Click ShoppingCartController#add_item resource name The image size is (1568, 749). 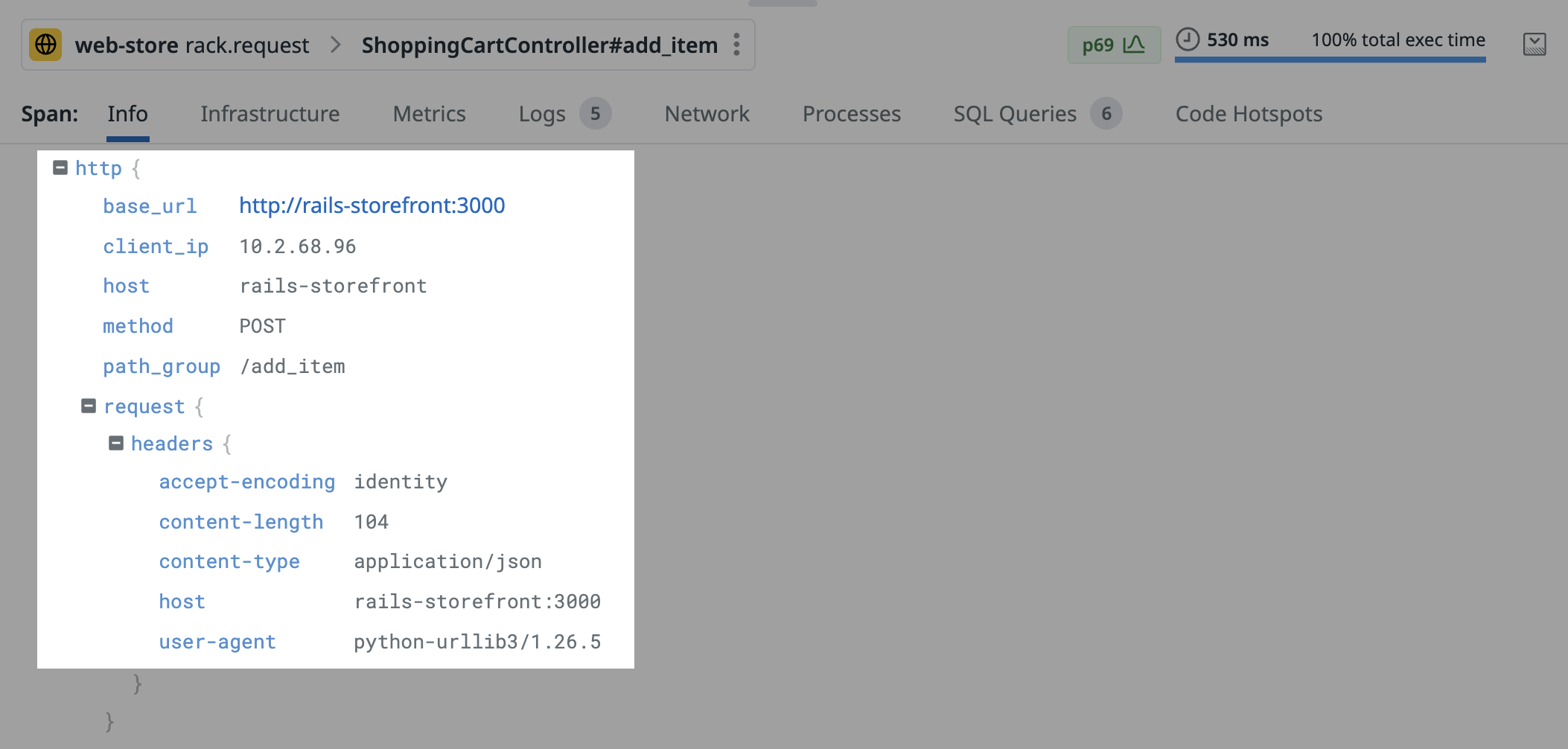click(540, 45)
